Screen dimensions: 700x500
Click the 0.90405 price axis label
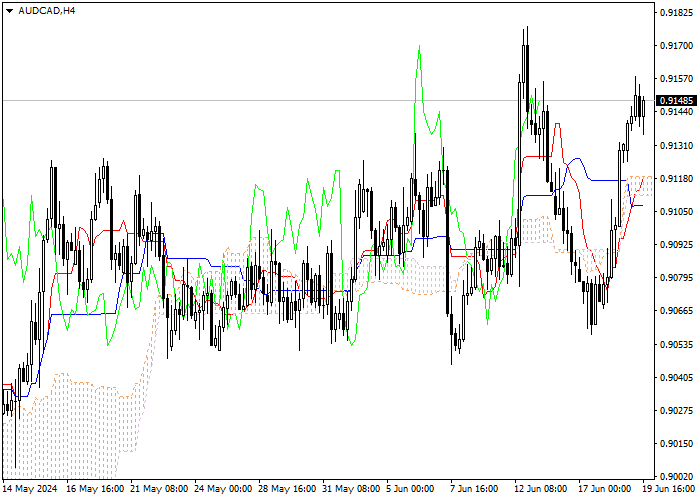coord(676,378)
